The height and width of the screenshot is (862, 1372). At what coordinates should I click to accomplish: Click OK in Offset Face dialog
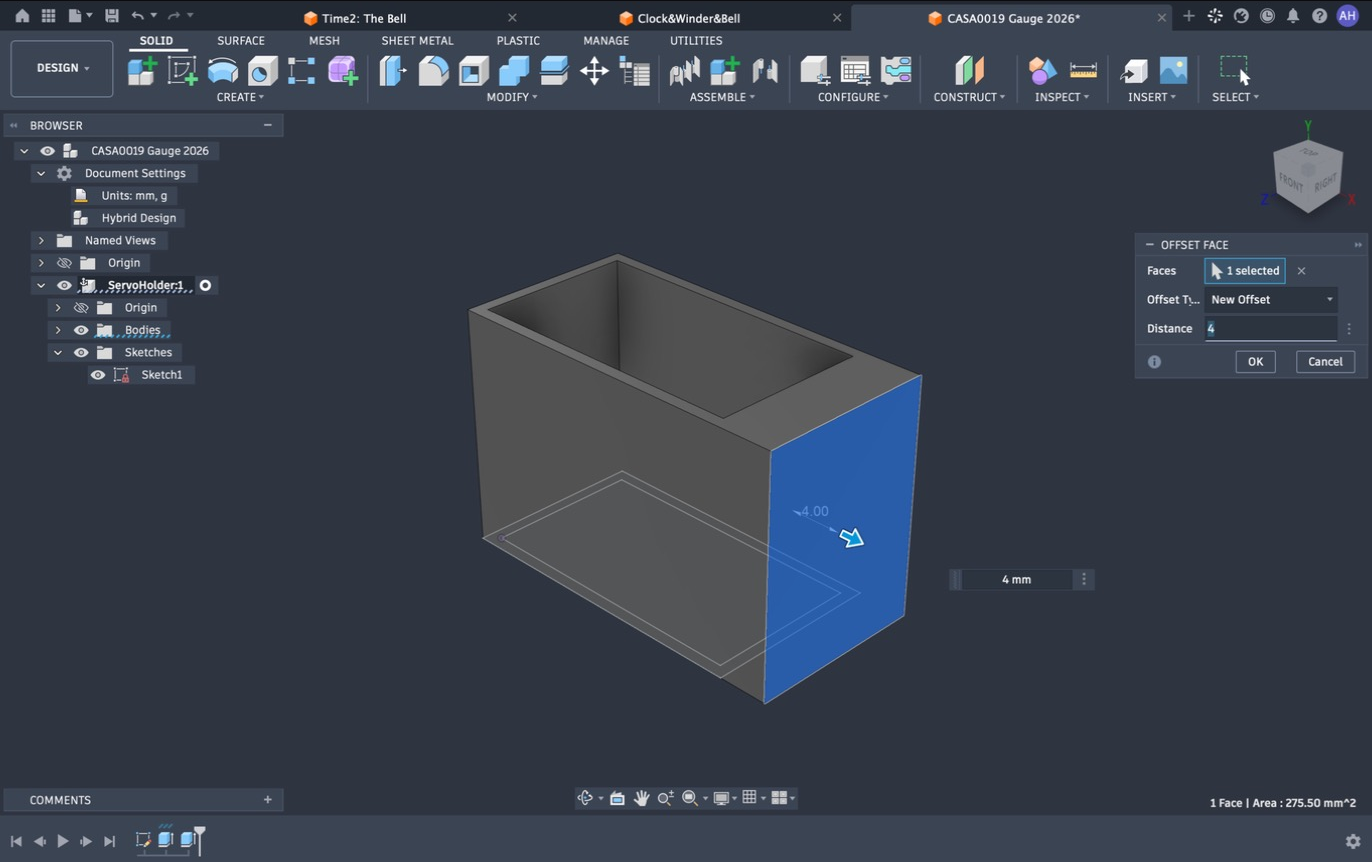[x=1255, y=362]
